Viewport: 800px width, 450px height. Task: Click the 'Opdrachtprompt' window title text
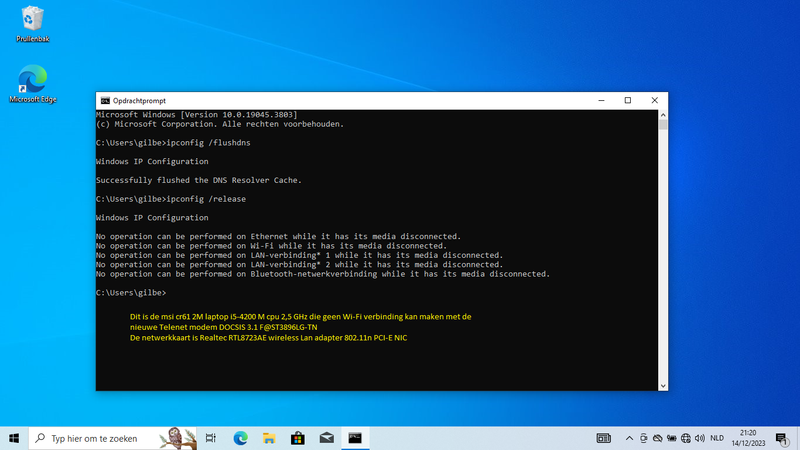point(139,101)
